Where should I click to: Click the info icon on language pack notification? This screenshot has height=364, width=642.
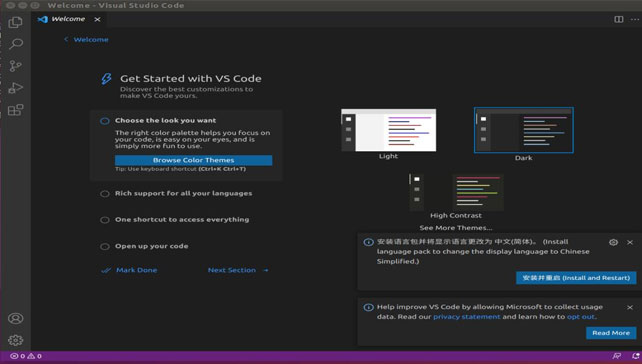(368, 242)
